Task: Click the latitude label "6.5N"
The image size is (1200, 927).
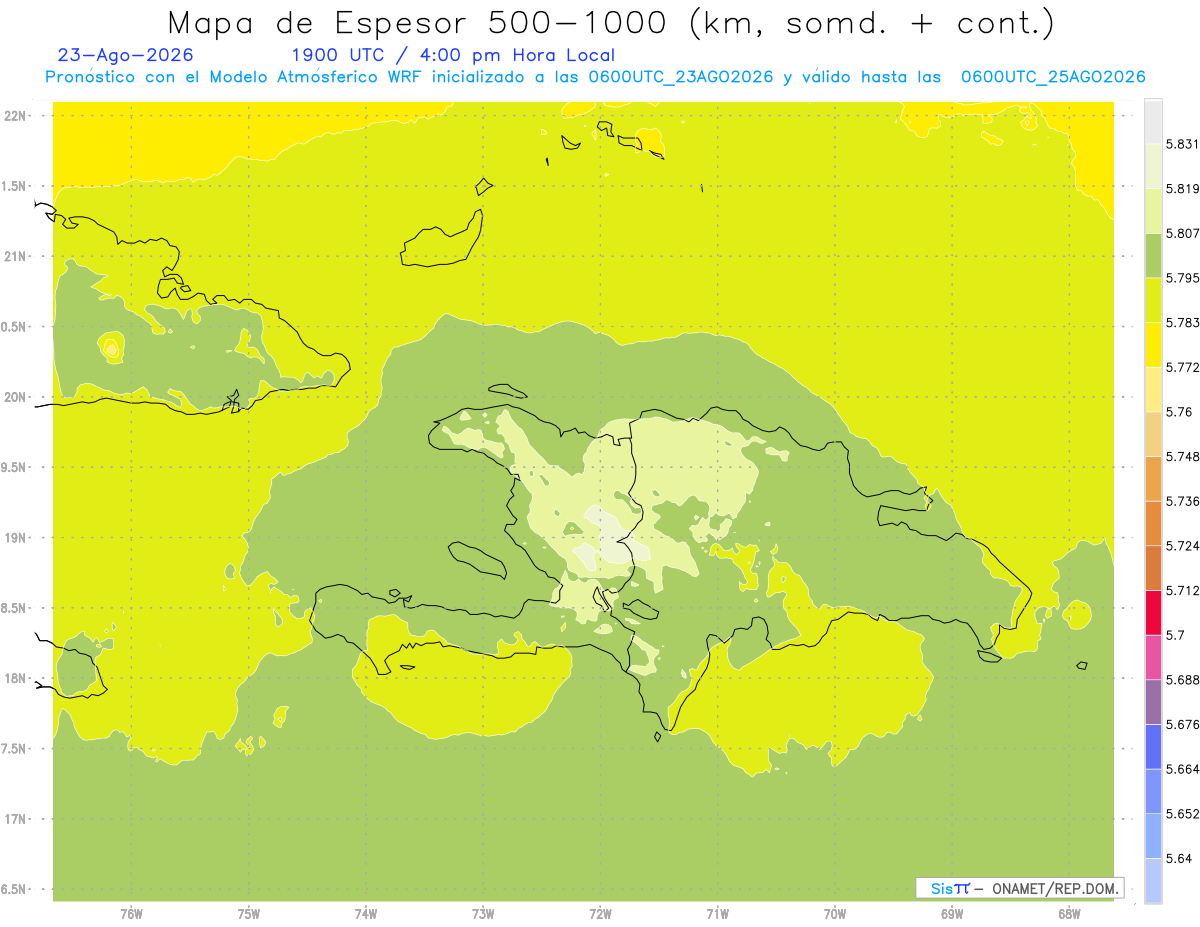Action: click(15, 889)
